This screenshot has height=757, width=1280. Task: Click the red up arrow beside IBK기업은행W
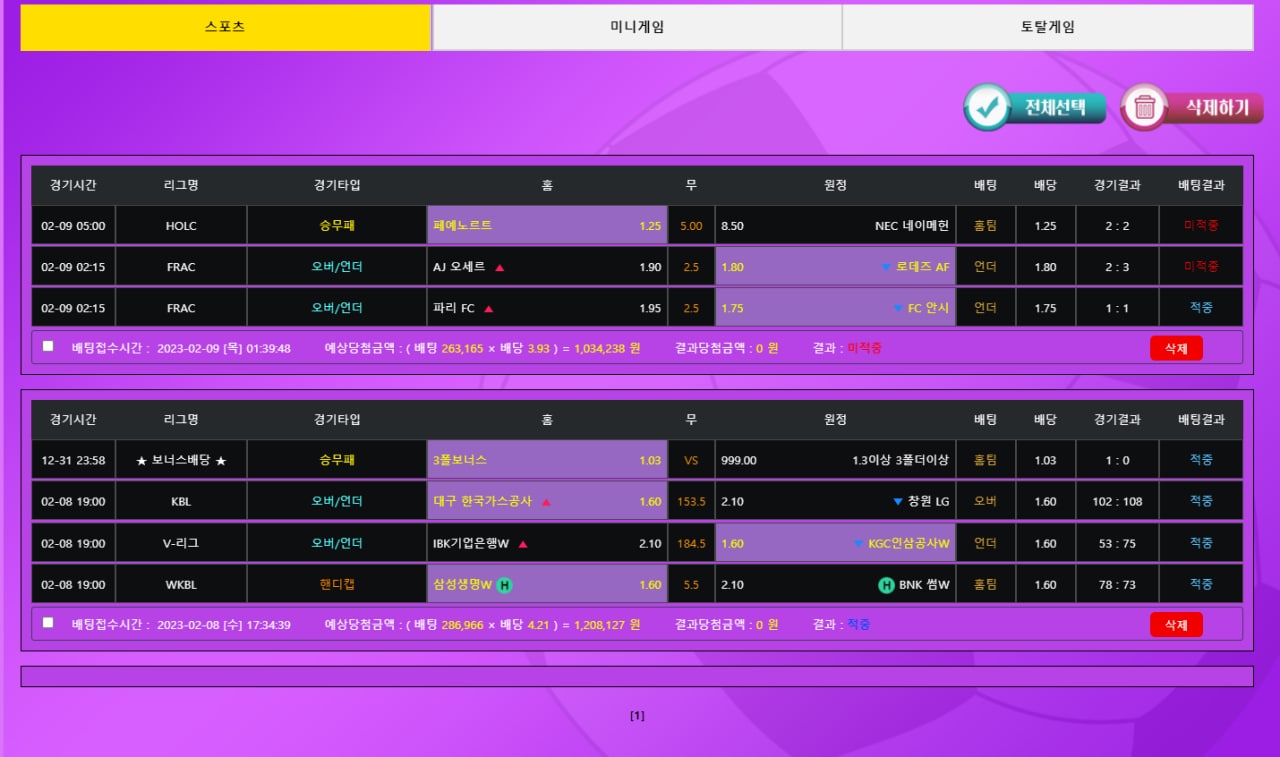[523, 544]
